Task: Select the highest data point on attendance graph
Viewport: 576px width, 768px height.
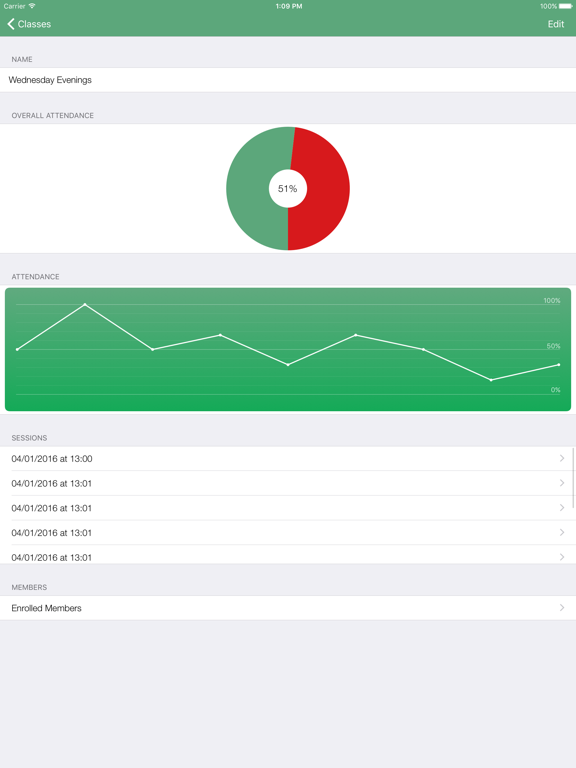Action: pyautogui.click(x=85, y=305)
